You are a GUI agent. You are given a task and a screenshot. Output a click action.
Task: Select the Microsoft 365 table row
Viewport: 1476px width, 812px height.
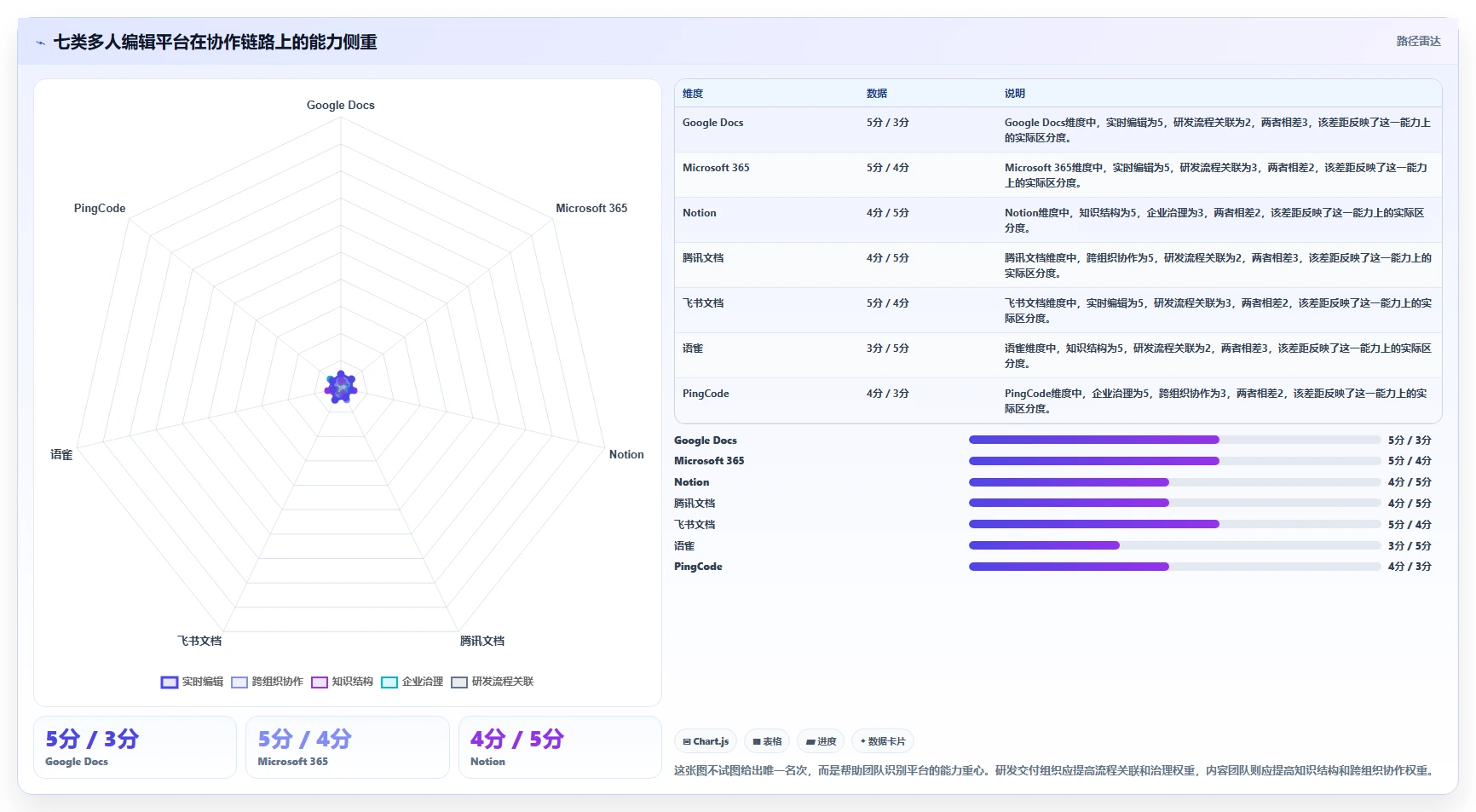1058,175
